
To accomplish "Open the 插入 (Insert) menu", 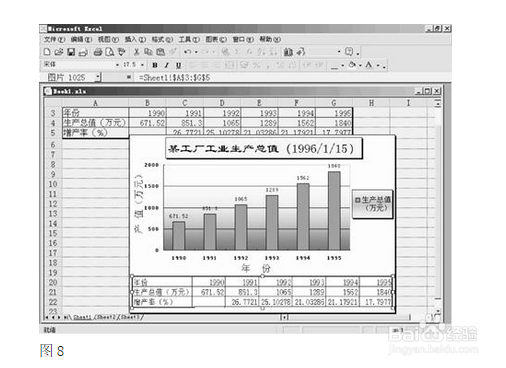I will [x=135, y=39].
